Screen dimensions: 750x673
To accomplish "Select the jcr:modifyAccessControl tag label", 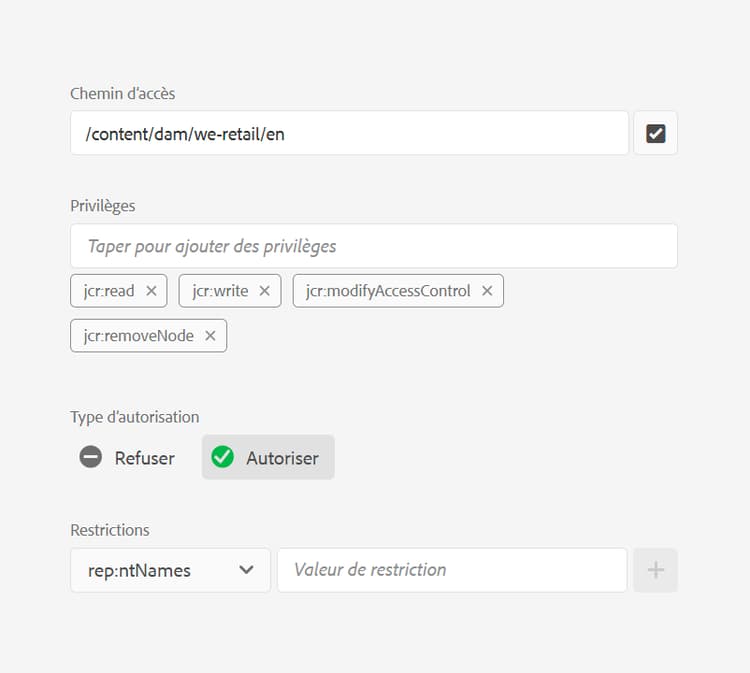I will pyautogui.click(x=388, y=291).
